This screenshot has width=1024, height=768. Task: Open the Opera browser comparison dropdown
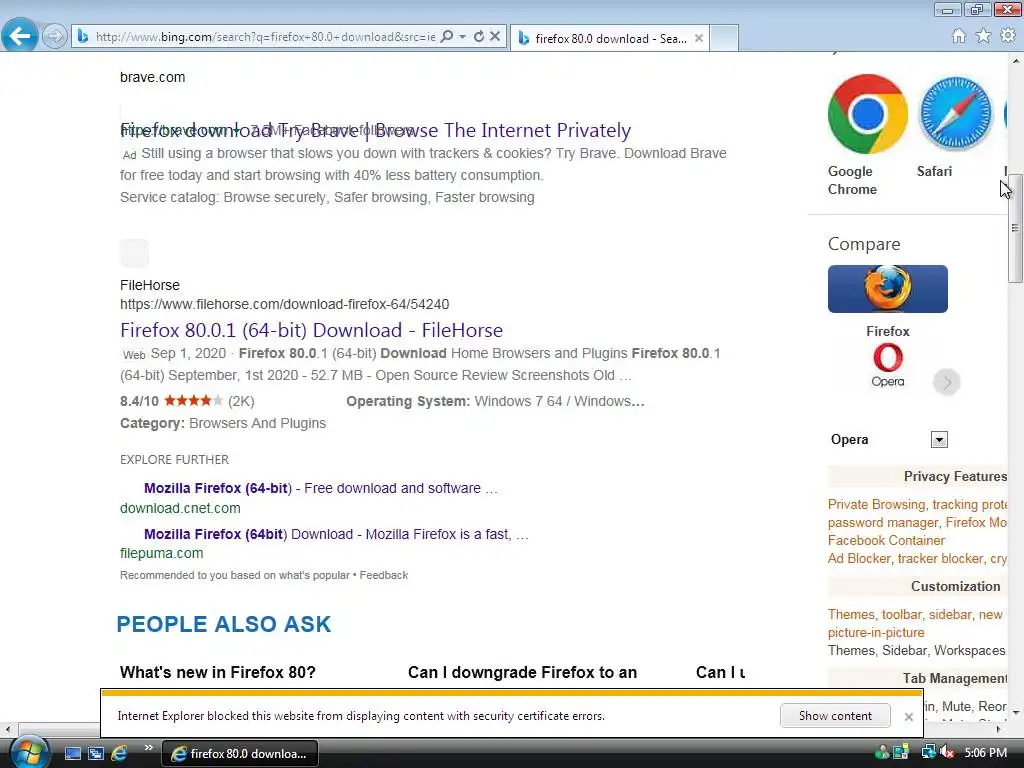click(939, 440)
